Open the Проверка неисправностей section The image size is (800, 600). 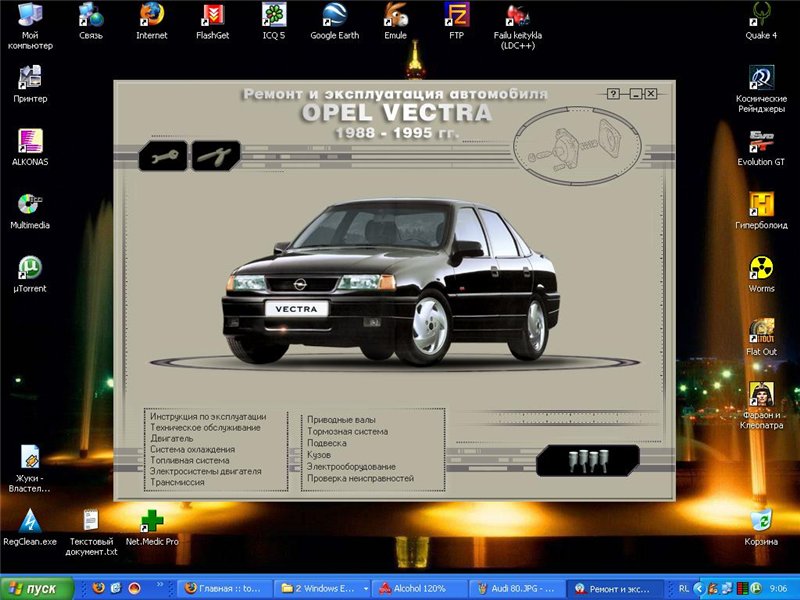(360, 478)
